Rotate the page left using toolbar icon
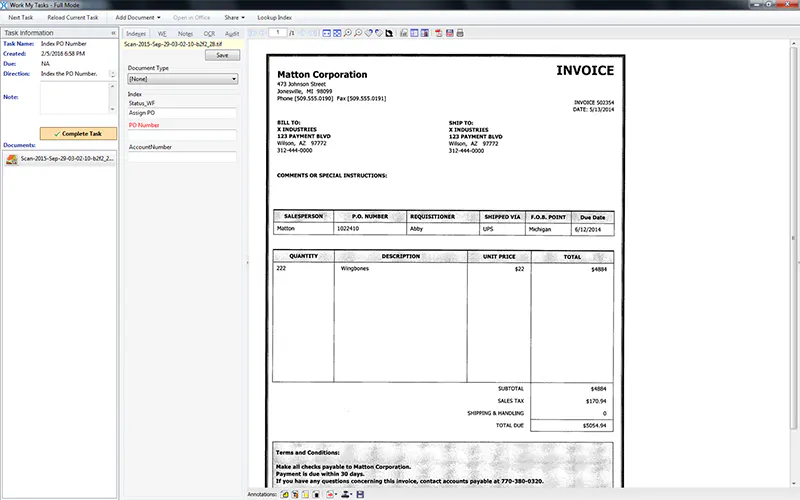800x500 pixels. pos(368,33)
